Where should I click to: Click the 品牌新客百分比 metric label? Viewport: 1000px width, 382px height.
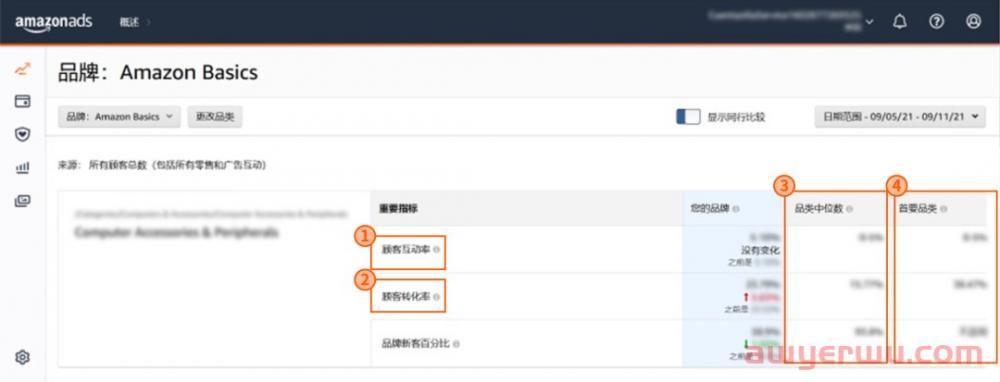coord(416,344)
